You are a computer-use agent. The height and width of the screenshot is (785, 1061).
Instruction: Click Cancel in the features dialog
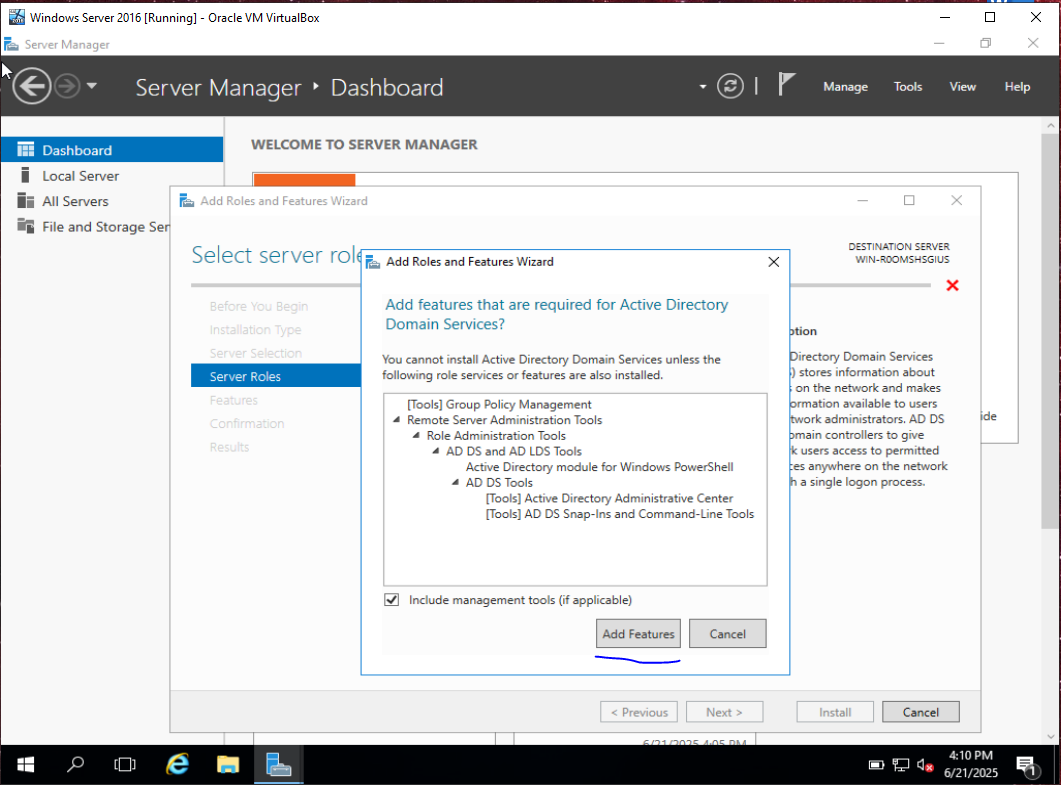tap(727, 634)
